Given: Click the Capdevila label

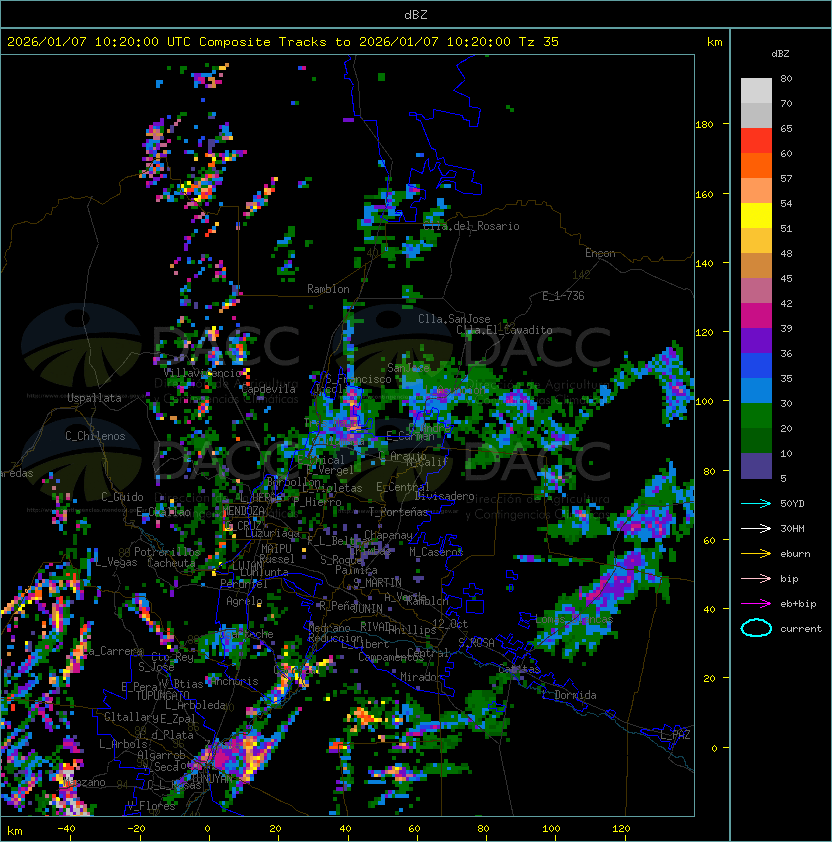Looking at the screenshot, I should coord(269,389).
